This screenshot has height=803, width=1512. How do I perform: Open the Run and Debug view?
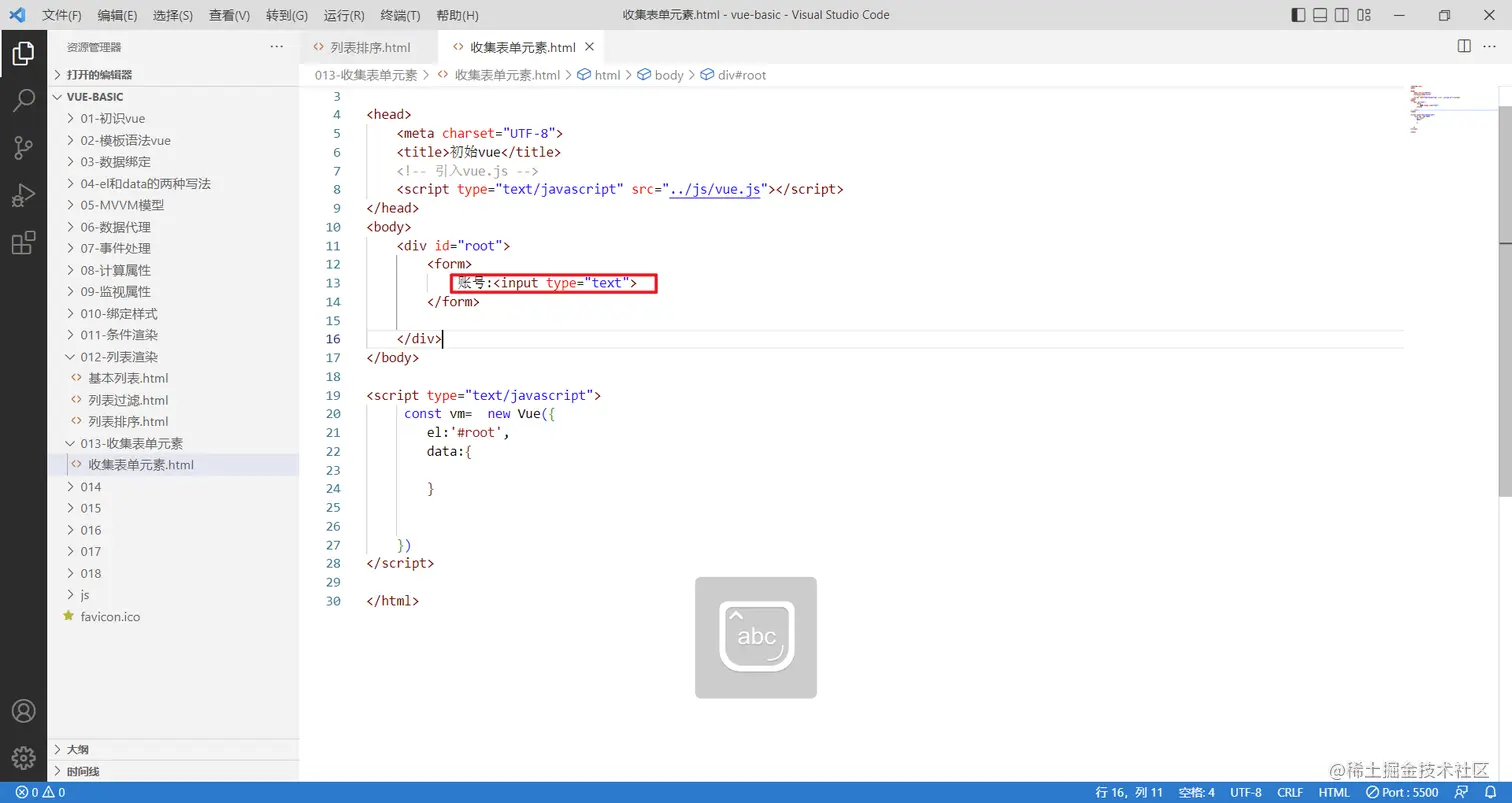pos(23,195)
